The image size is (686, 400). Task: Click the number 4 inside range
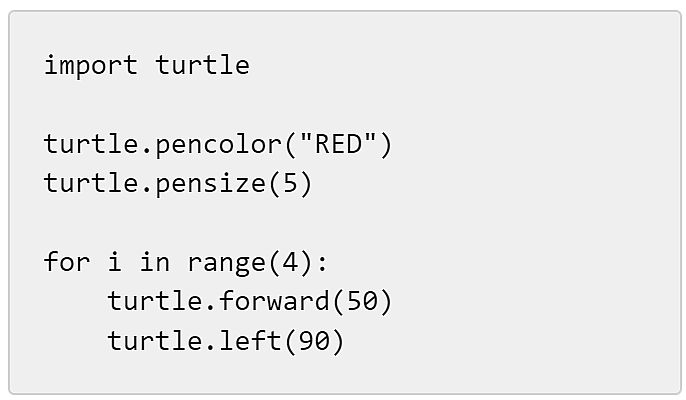[290, 262]
